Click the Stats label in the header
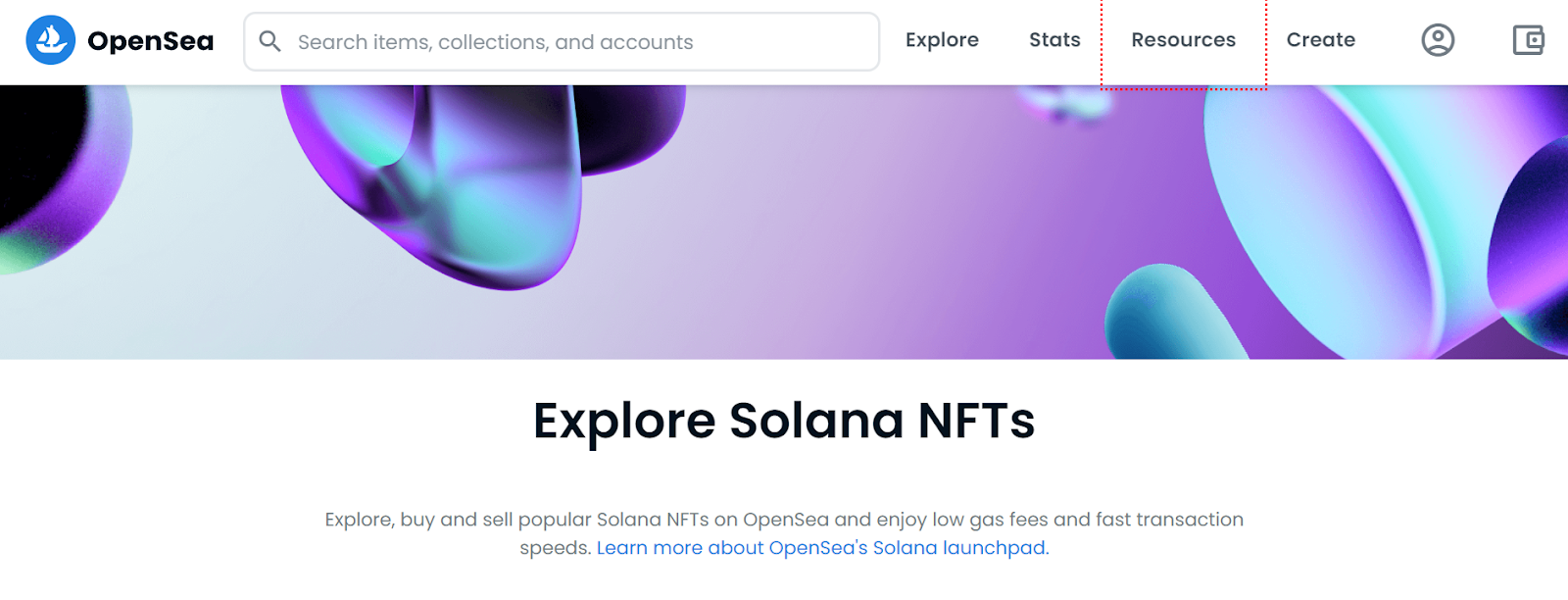This screenshot has width=1568, height=600. (1053, 40)
